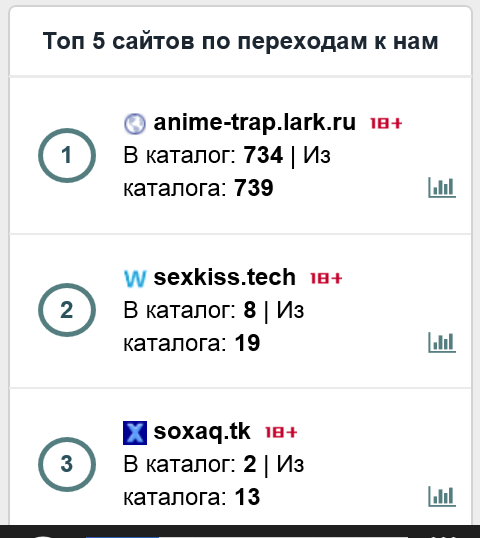Click the 739 catalog-out count
Screen dimensions: 480x538
click(254, 188)
